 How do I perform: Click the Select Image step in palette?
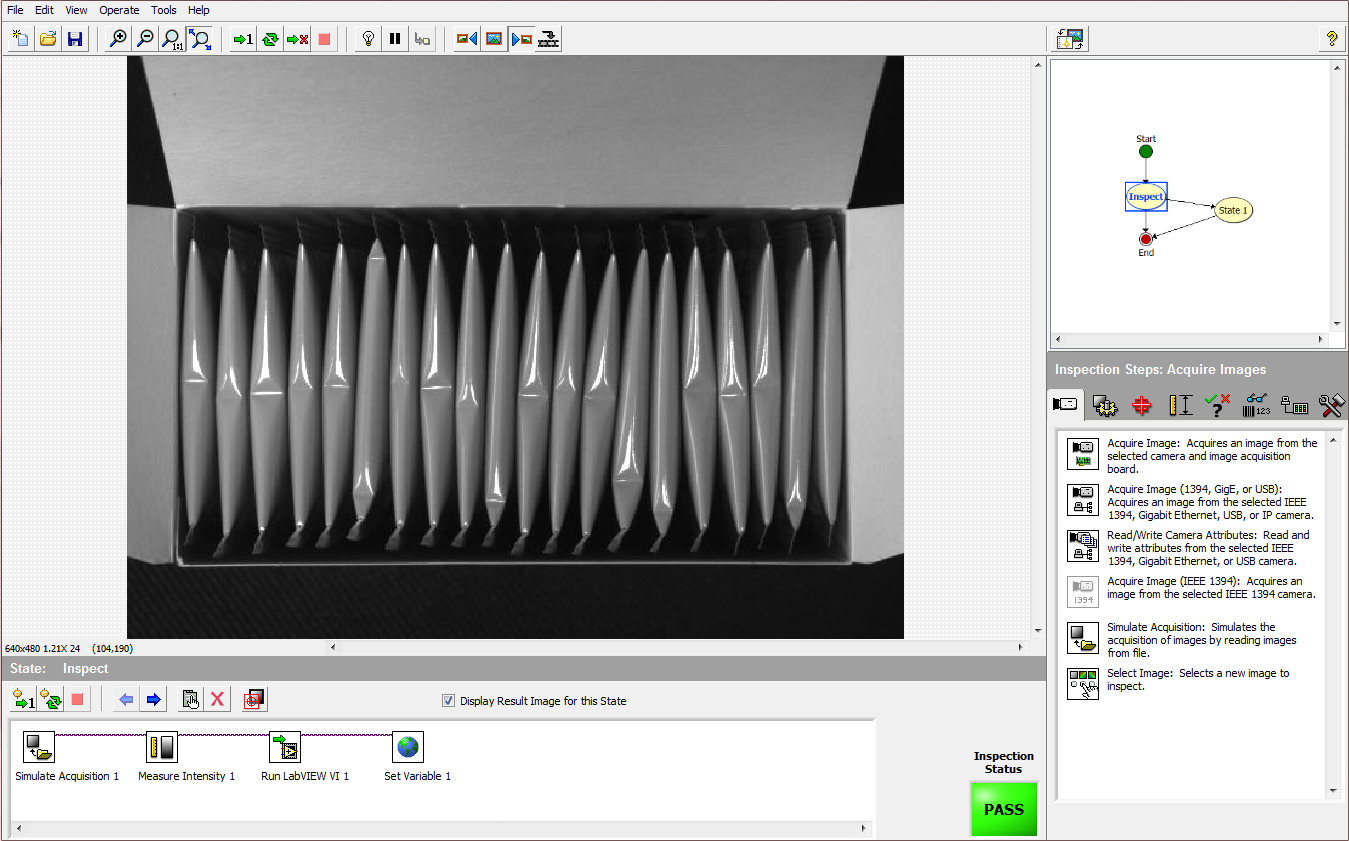[1082, 684]
